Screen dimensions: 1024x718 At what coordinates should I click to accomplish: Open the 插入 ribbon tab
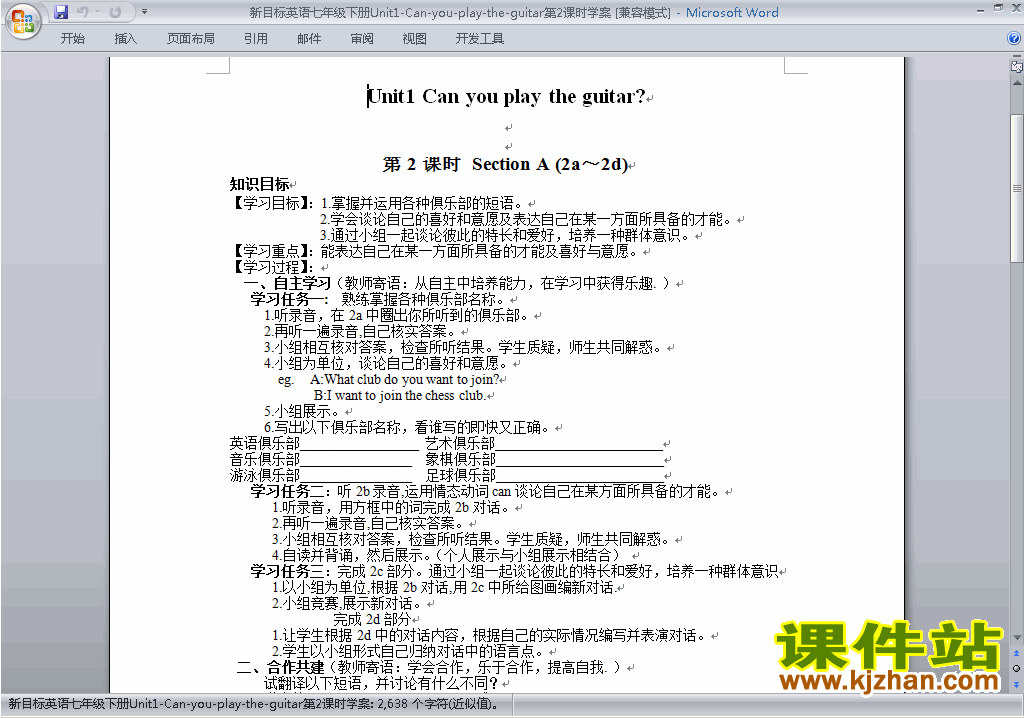click(125, 39)
